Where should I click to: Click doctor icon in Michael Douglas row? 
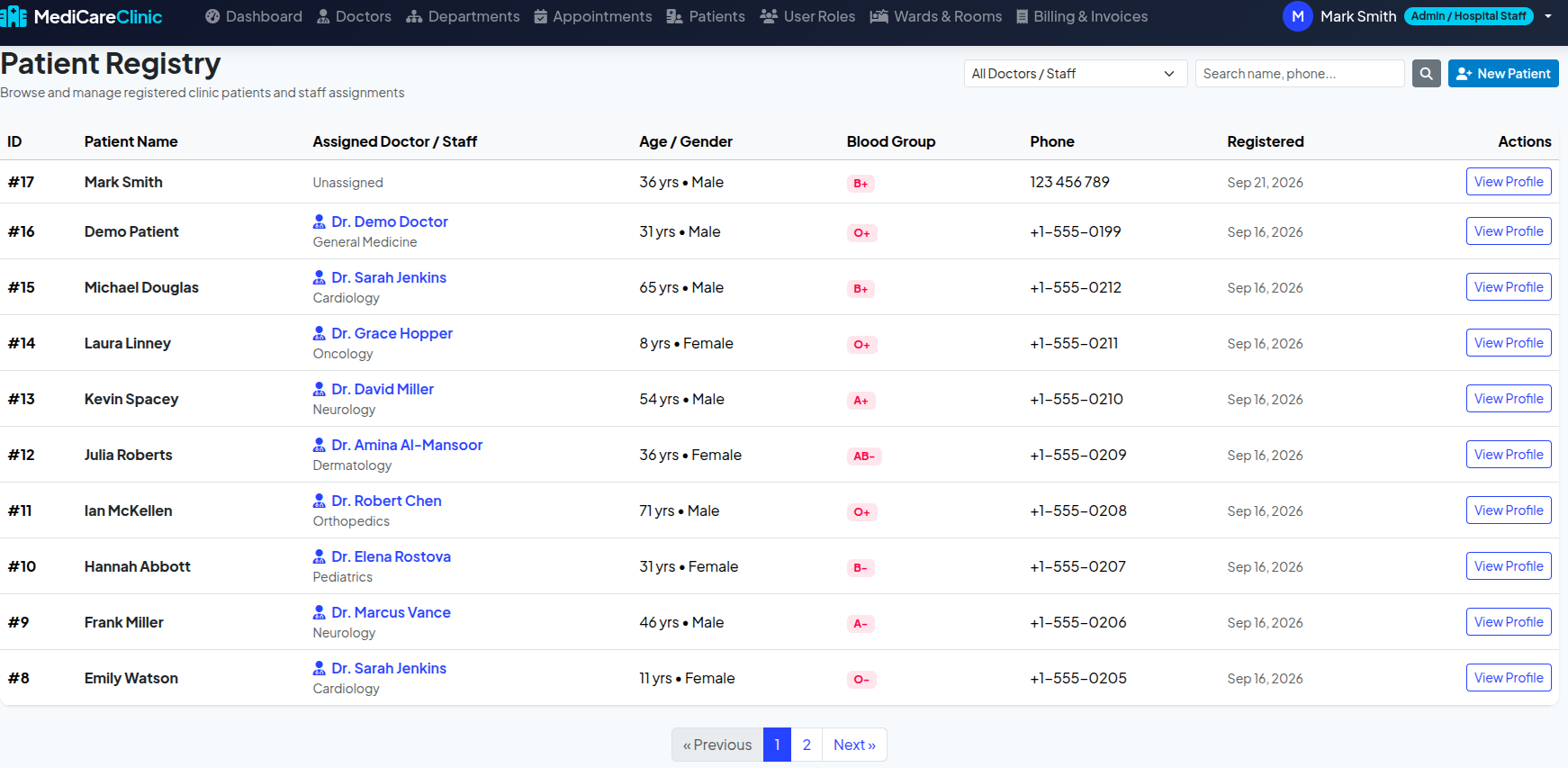coord(320,277)
